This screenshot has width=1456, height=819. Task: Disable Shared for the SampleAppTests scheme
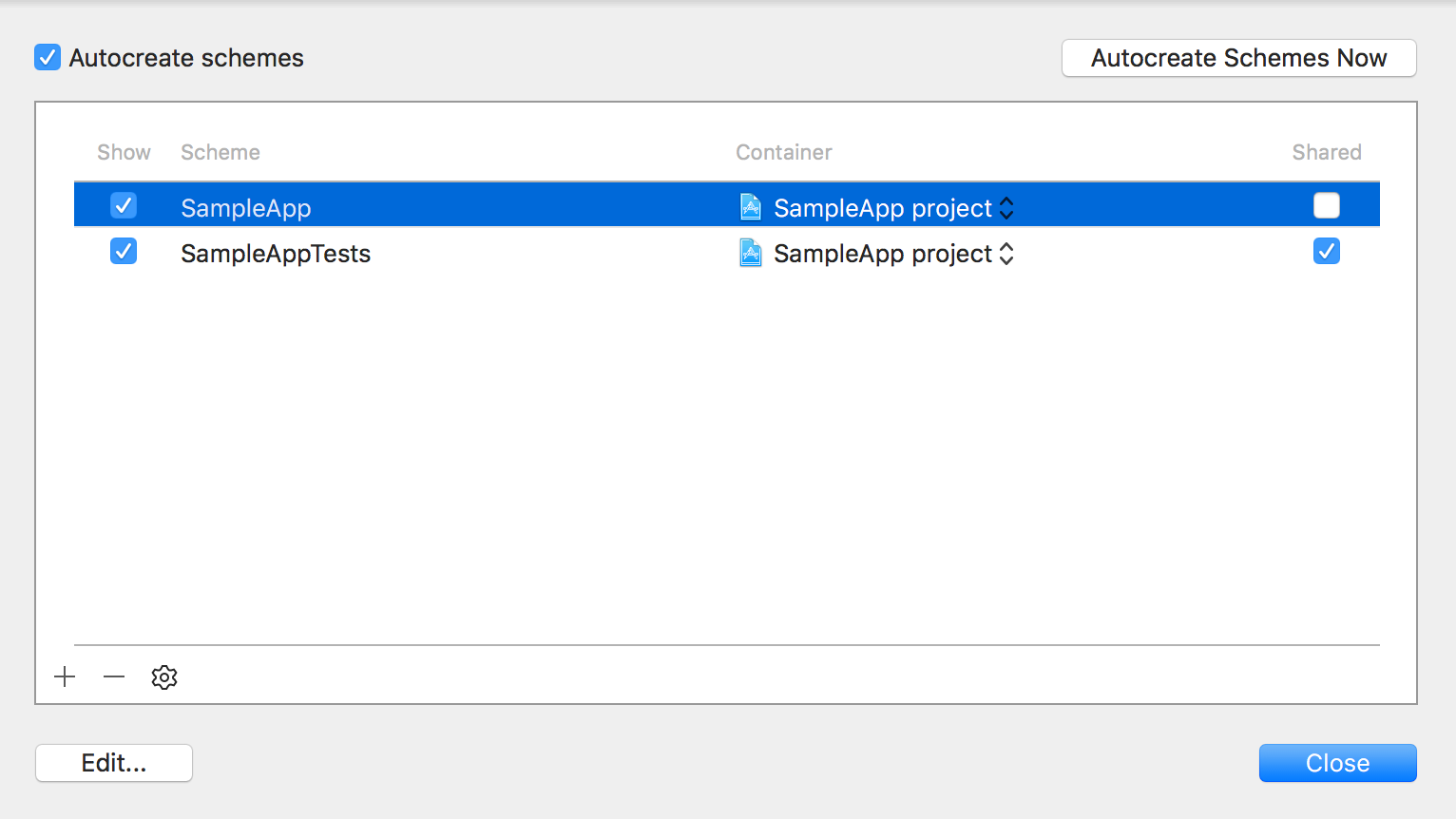[1326, 252]
